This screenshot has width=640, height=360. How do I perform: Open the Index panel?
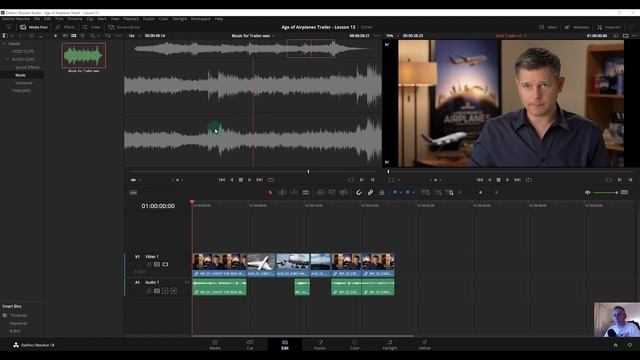(x=91, y=27)
